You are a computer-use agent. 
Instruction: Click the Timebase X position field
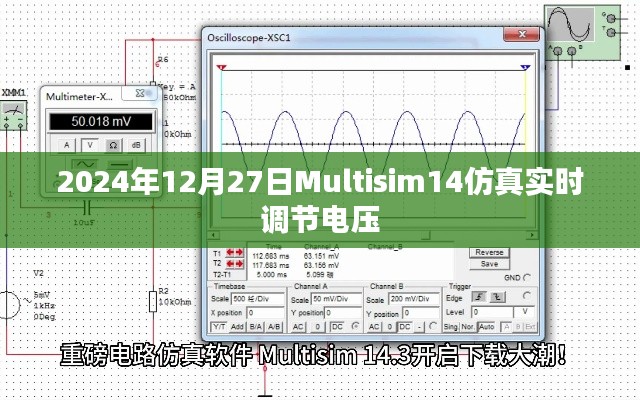point(265,313)
